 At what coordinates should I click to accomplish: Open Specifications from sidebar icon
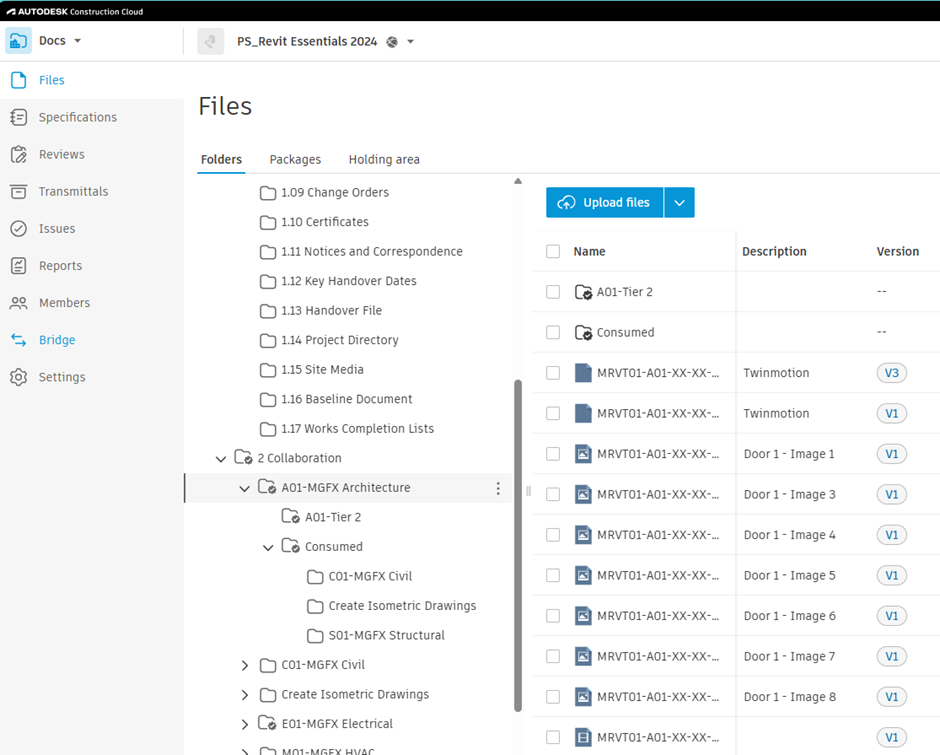coord(19,117)
